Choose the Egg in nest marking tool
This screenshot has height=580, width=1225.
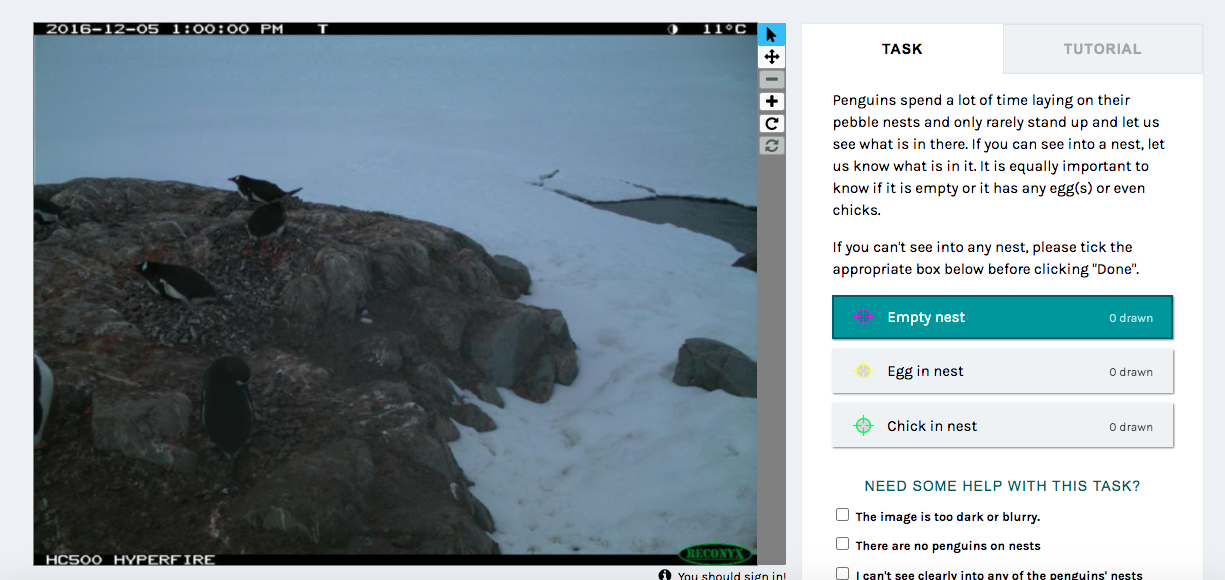click(1002, 371)
